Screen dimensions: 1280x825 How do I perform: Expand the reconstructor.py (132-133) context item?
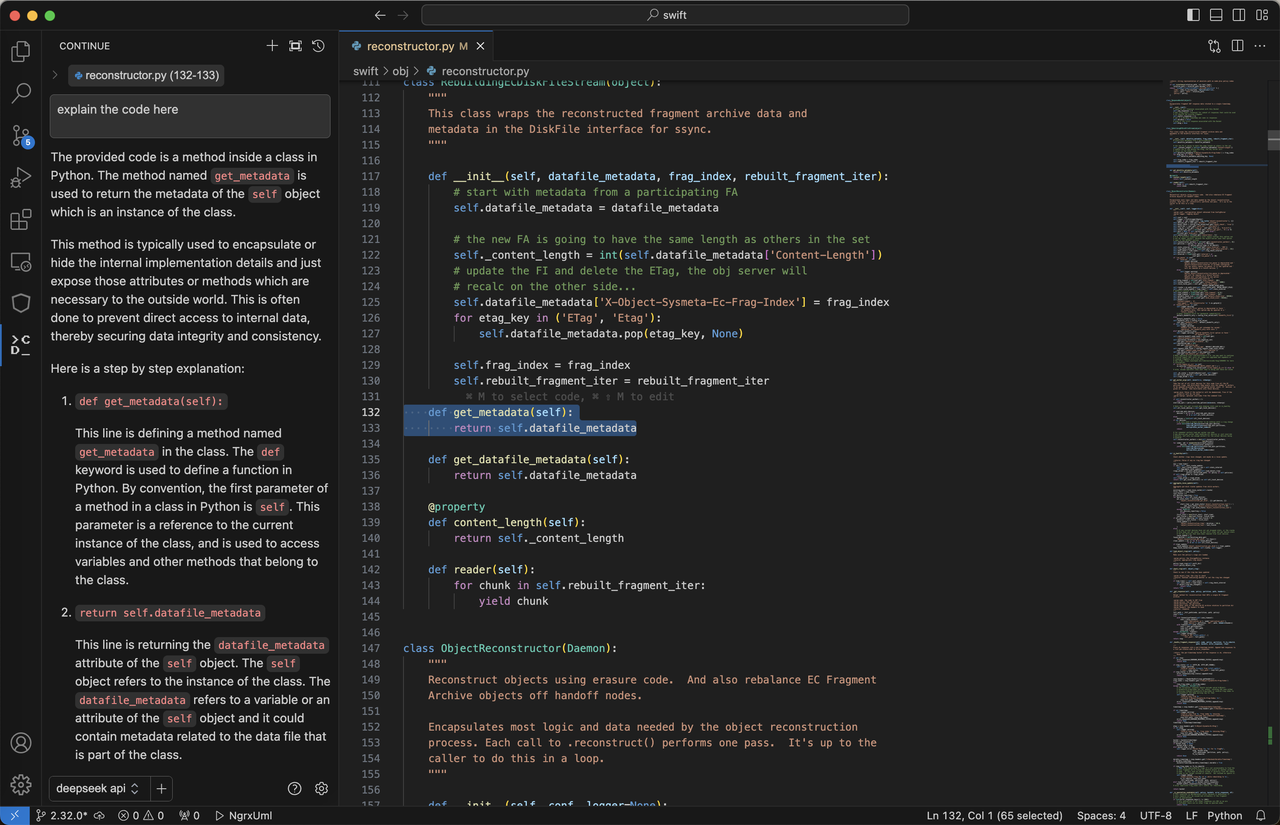[x=55, y=75]
